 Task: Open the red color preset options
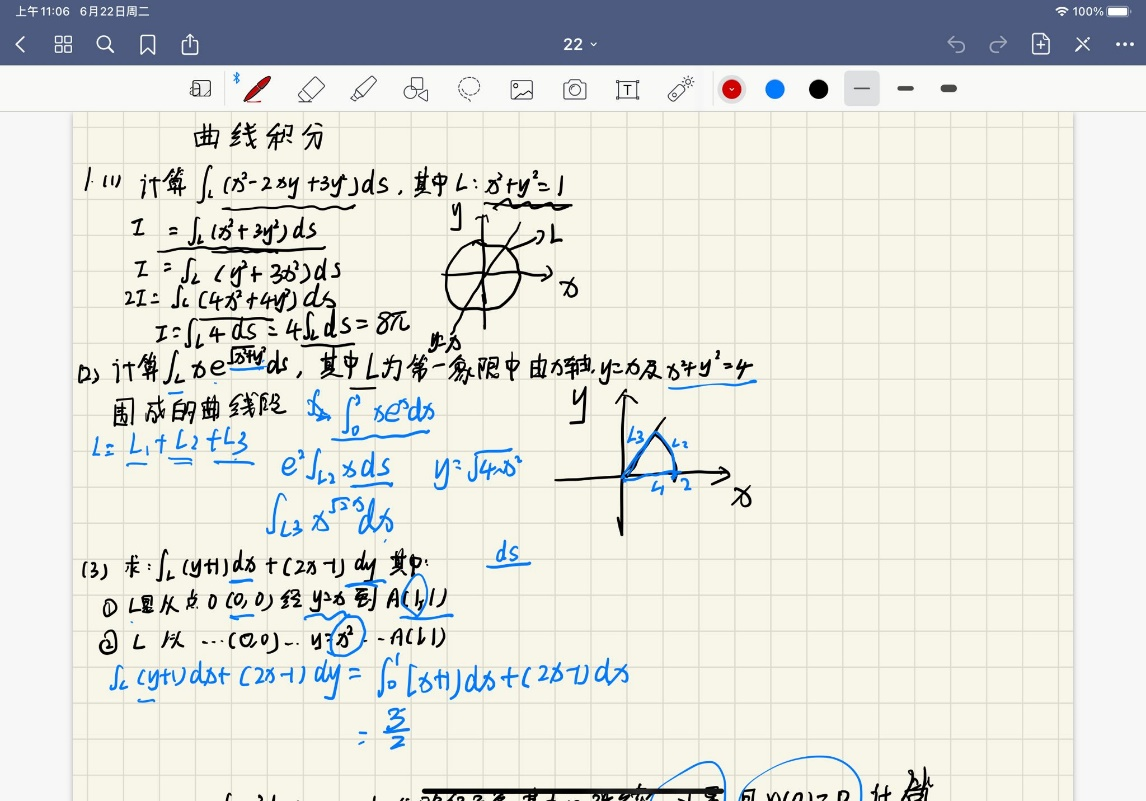(732, 89)
